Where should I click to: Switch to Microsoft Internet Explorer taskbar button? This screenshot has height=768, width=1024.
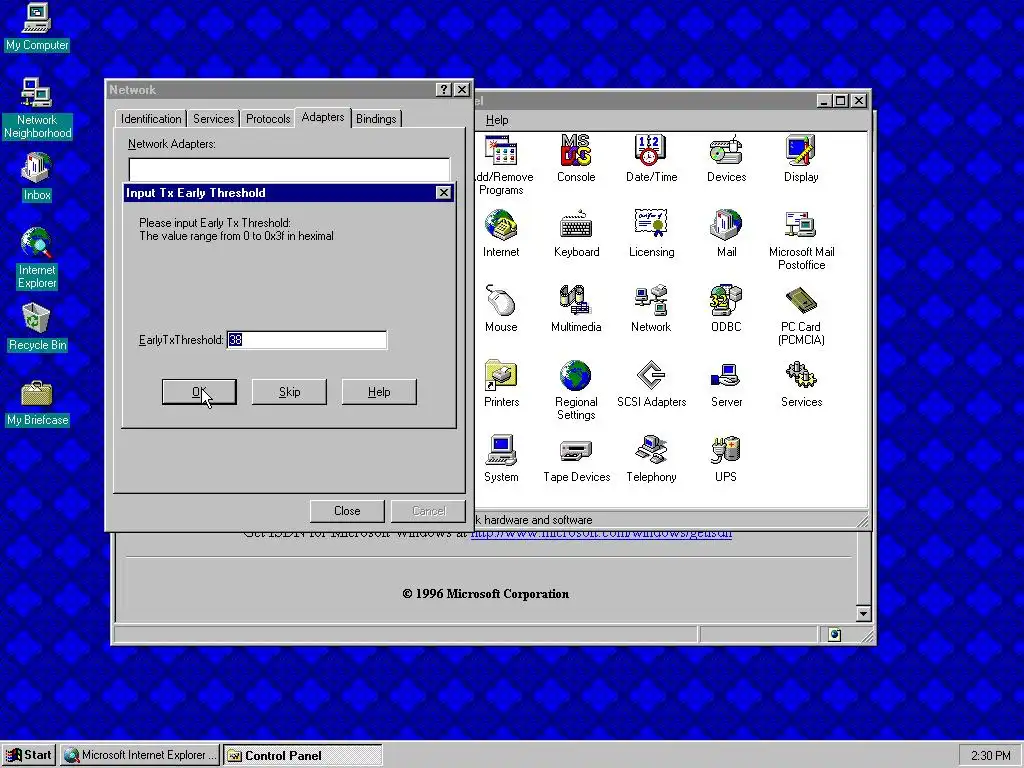click(140, 755)
